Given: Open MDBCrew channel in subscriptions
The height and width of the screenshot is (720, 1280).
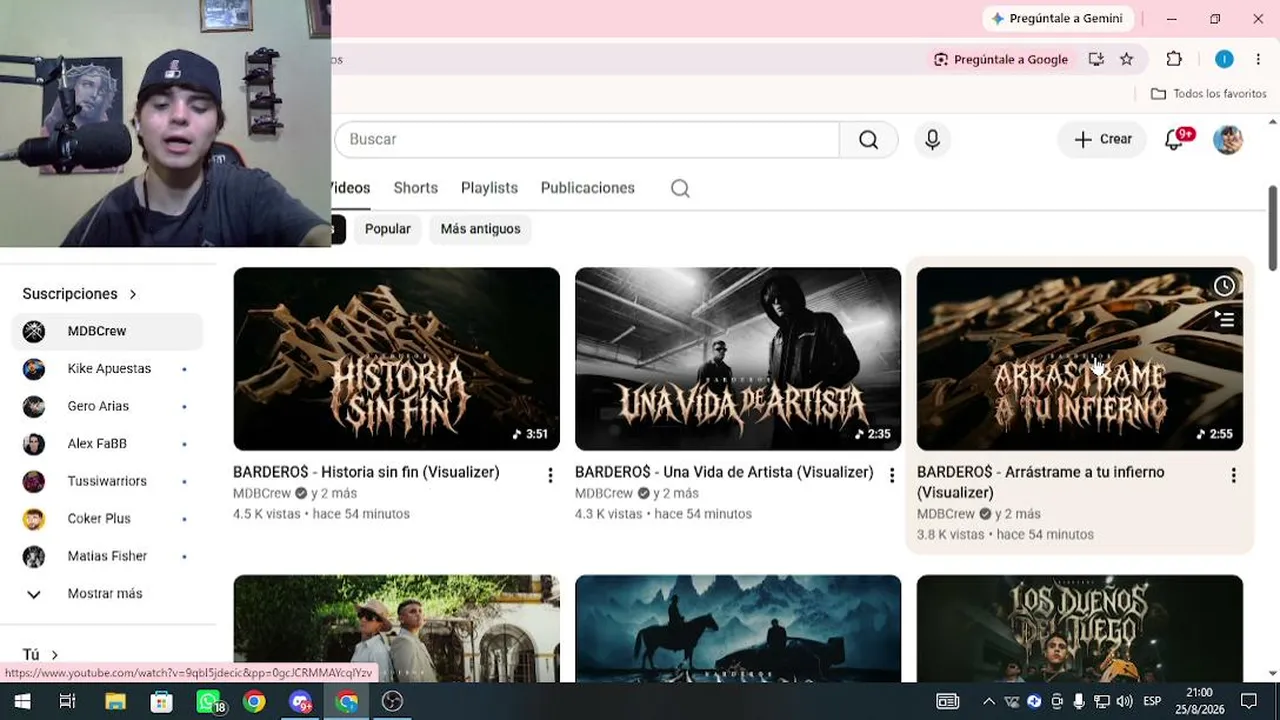Looking at the screenshot, I should tap(108, 331).
